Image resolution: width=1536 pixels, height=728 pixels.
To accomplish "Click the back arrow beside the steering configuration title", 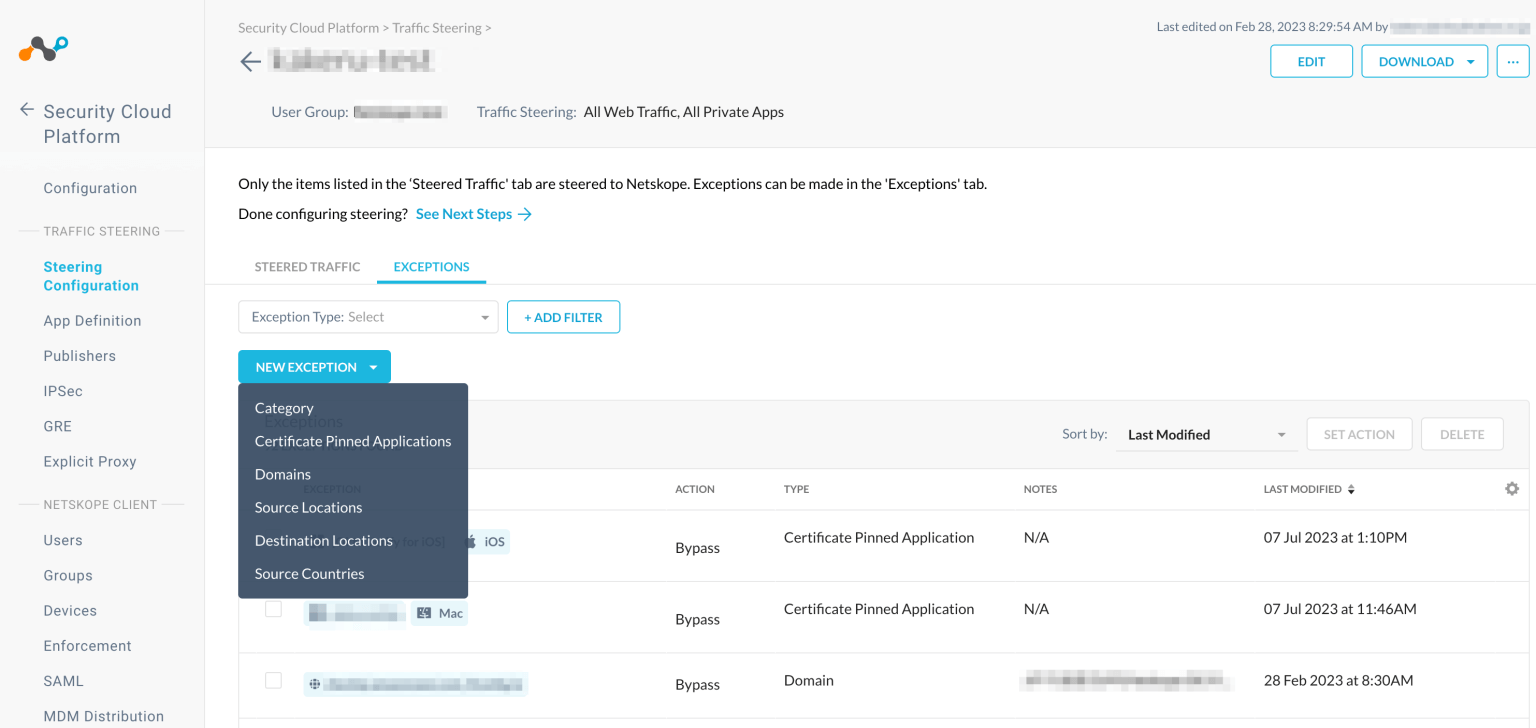I will tap(250, 61).
